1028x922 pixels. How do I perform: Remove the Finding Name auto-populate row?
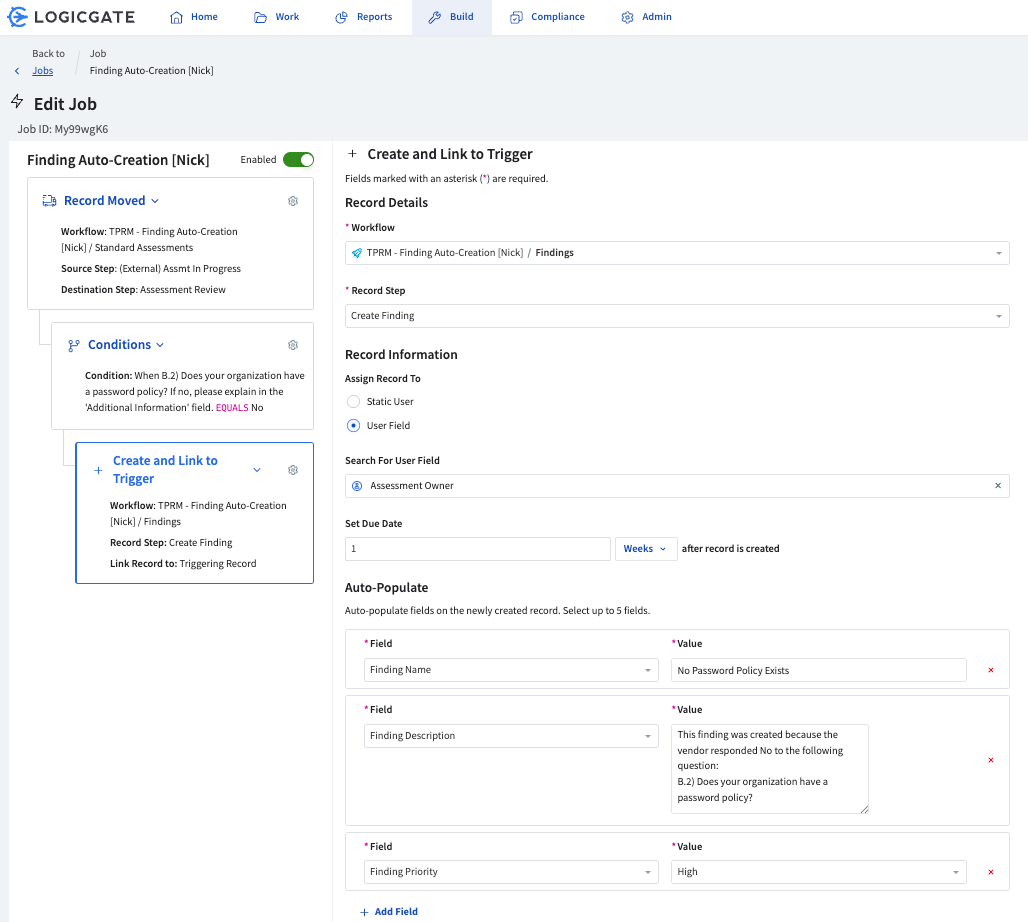990,670
